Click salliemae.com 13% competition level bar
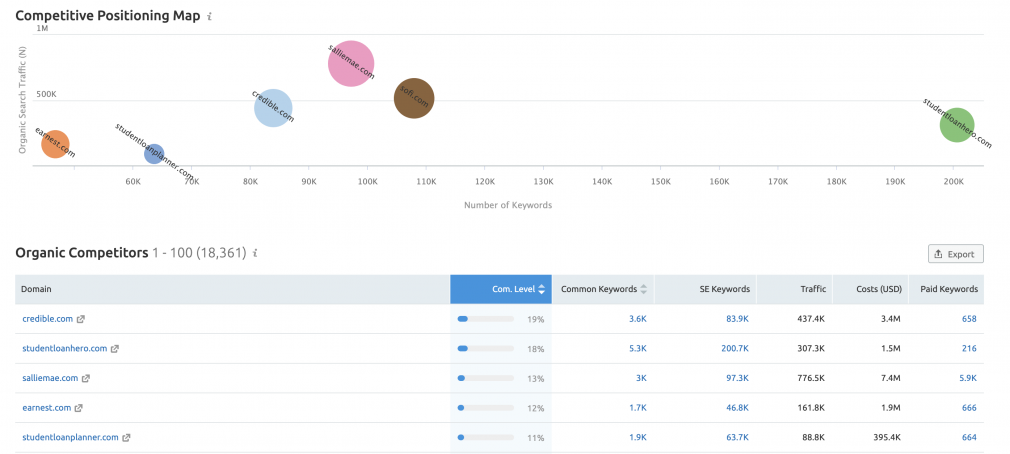Screen dimensions: 1010x454 point(486,378)
